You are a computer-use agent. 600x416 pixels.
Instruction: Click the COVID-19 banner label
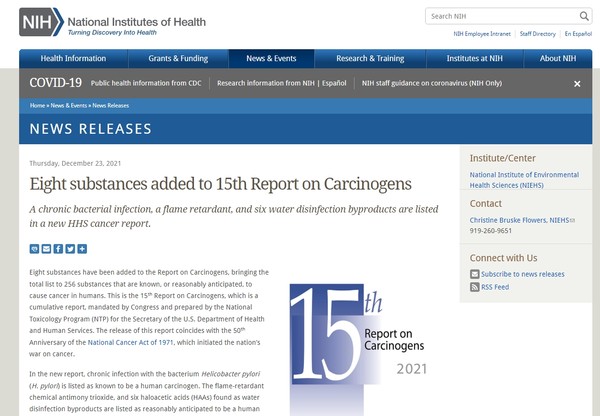[55, 83]
